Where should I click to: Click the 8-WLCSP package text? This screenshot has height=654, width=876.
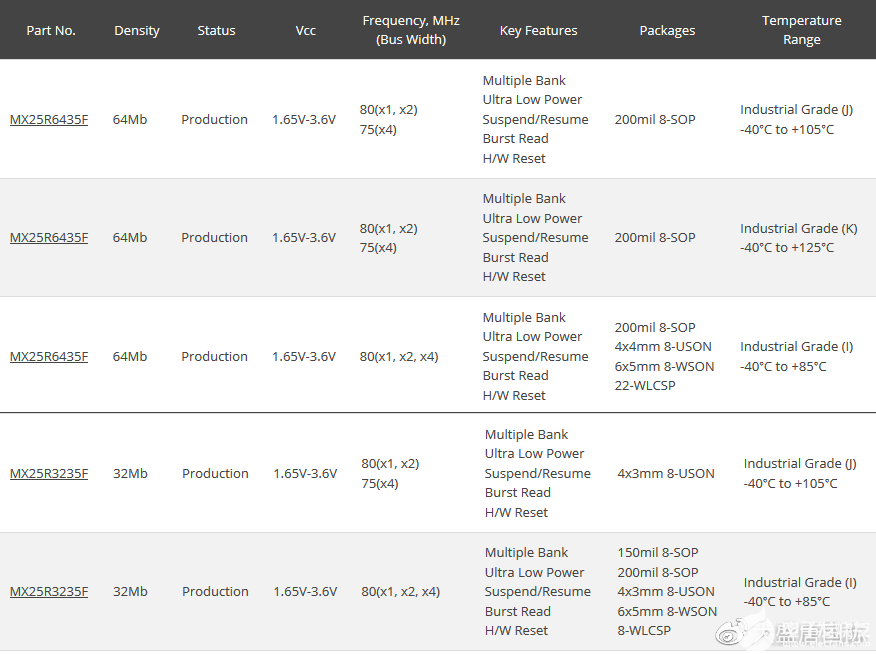644,631
